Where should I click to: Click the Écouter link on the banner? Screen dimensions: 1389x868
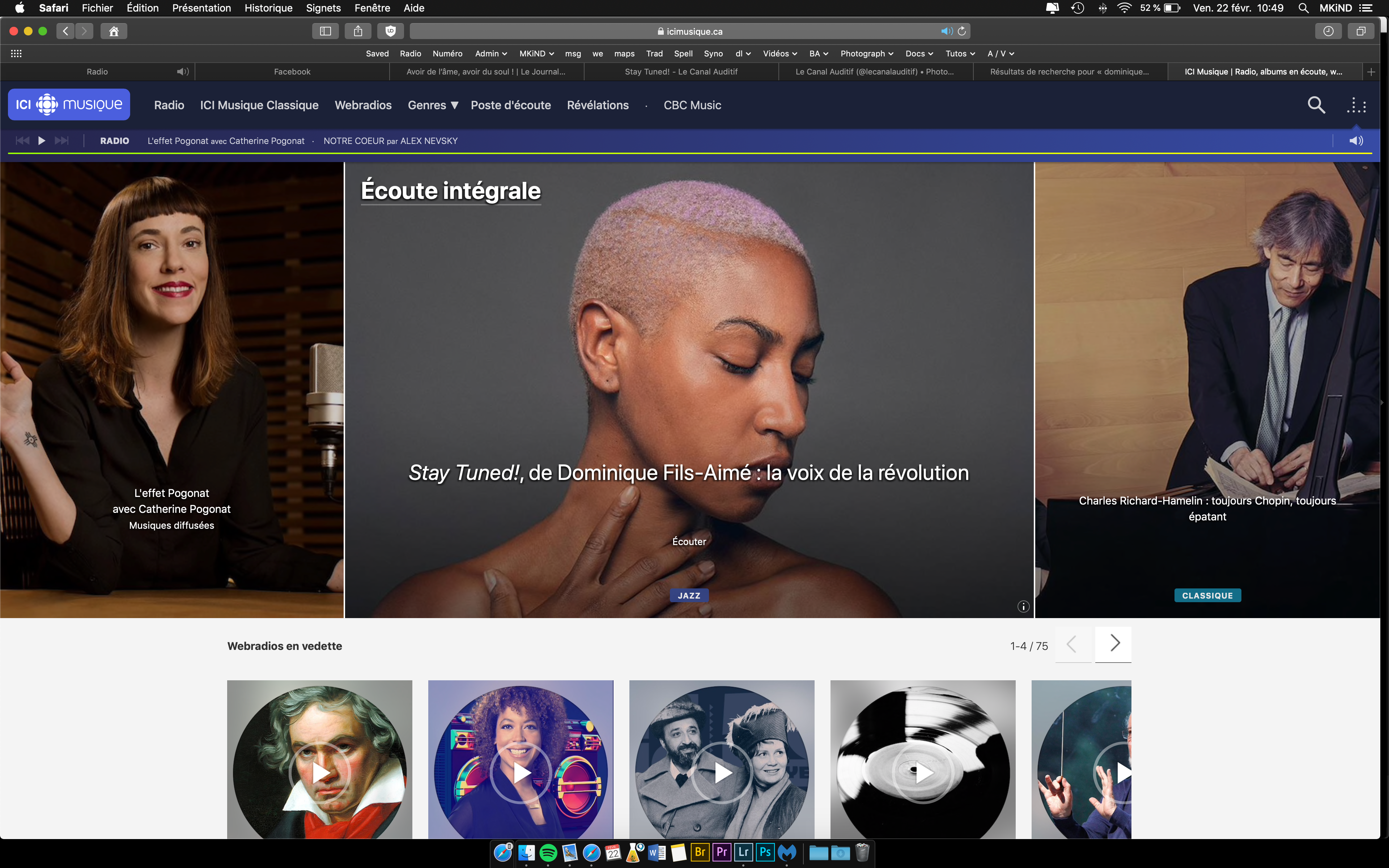click(x=689, y=541)
